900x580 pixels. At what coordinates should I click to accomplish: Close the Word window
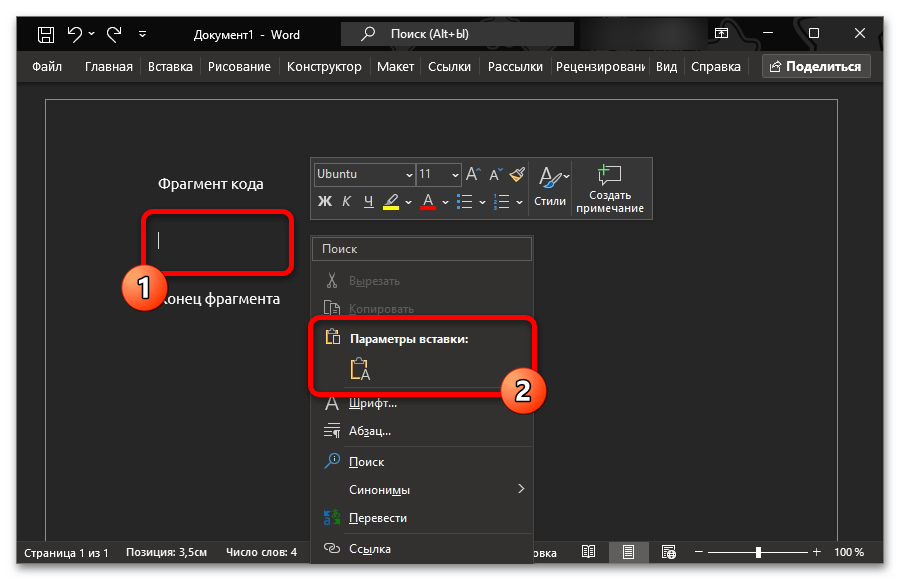[859, 33]
